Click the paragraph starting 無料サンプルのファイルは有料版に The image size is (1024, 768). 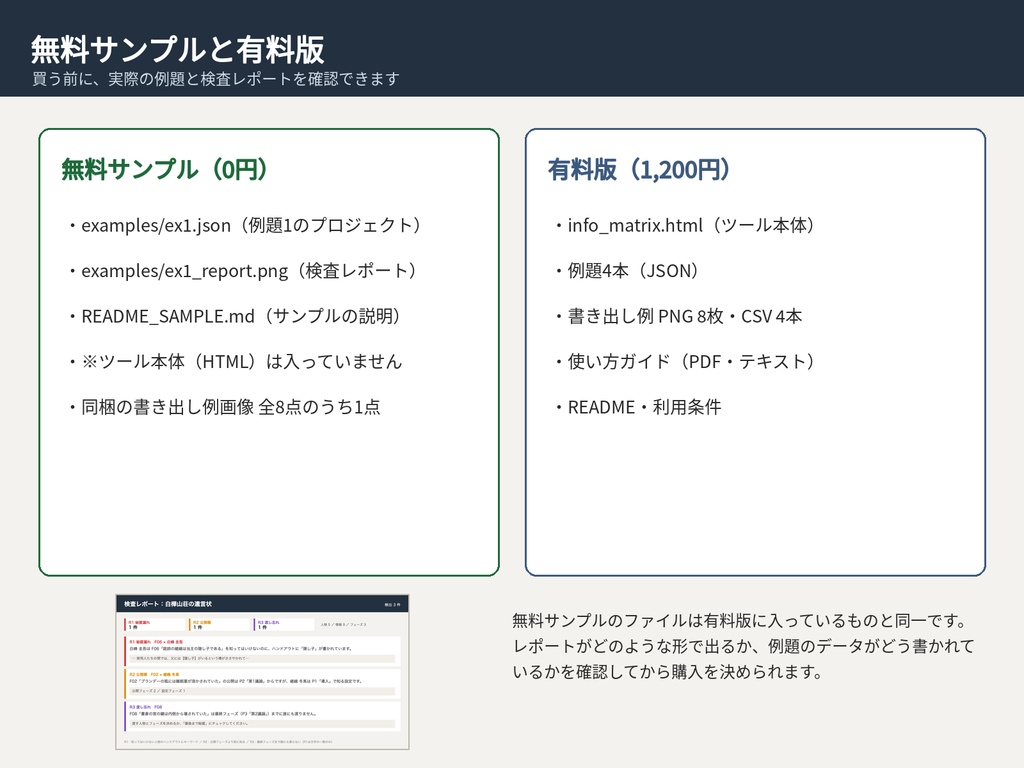(743, 646)
